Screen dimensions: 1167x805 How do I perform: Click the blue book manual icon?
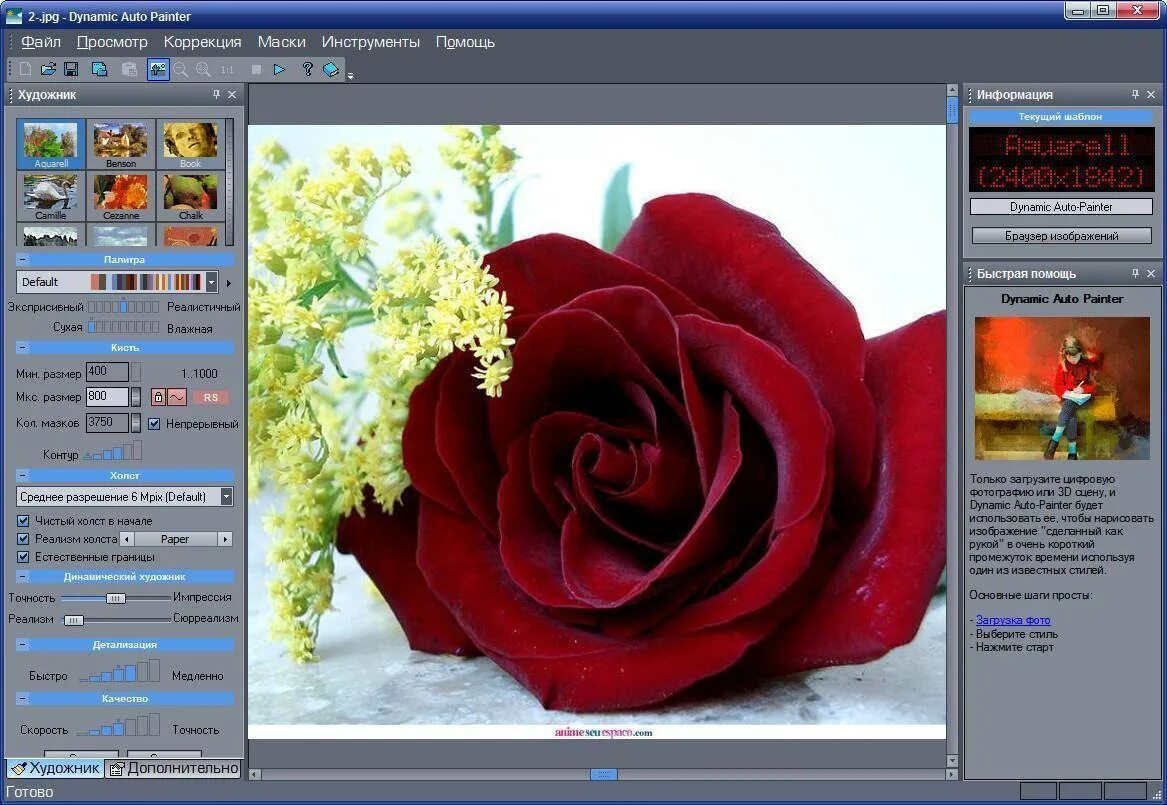[x=330, y=69]
